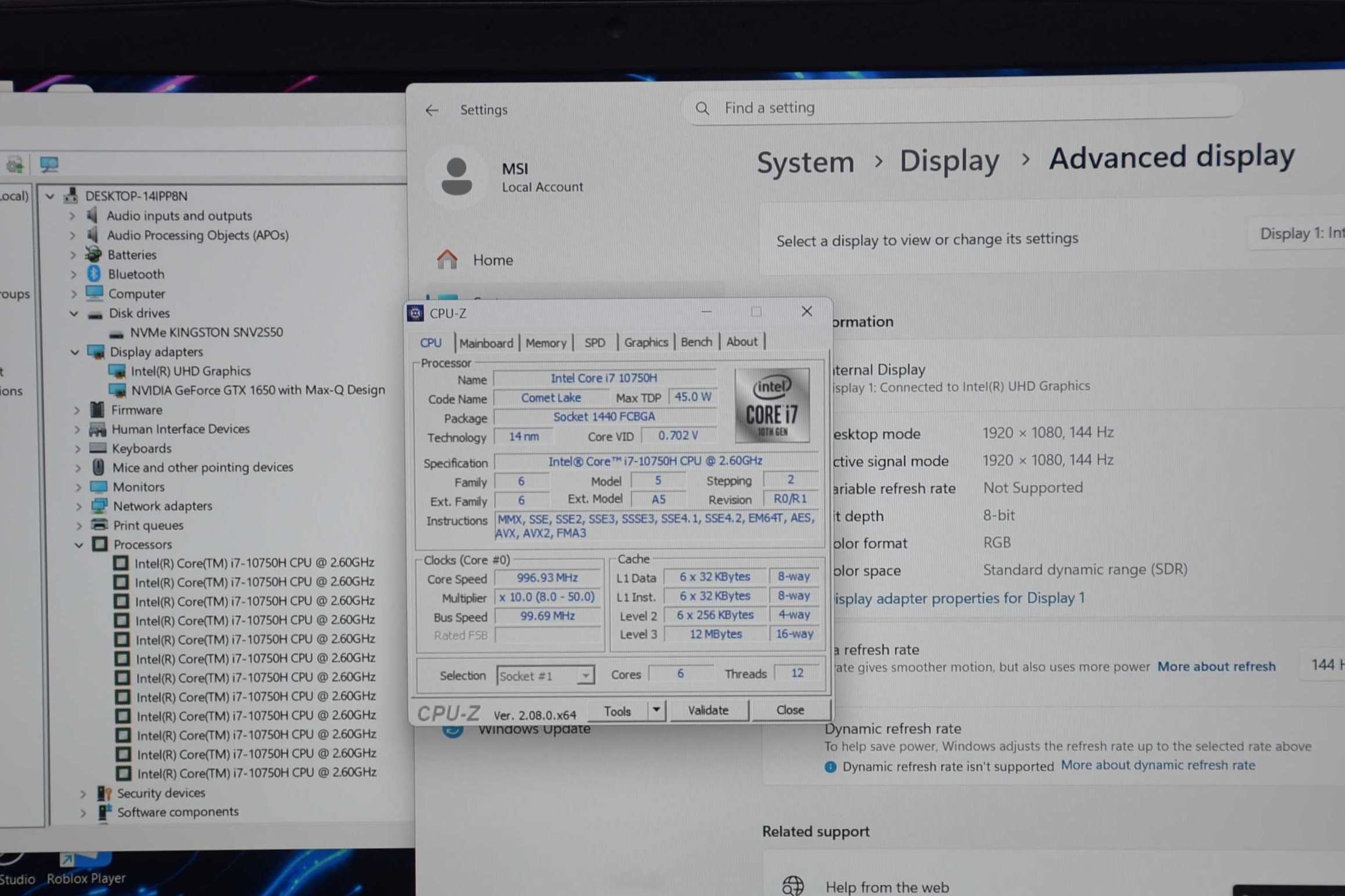Select the NVIDIA GeForce GTX 1650 adapter icon

coord(117,390)
